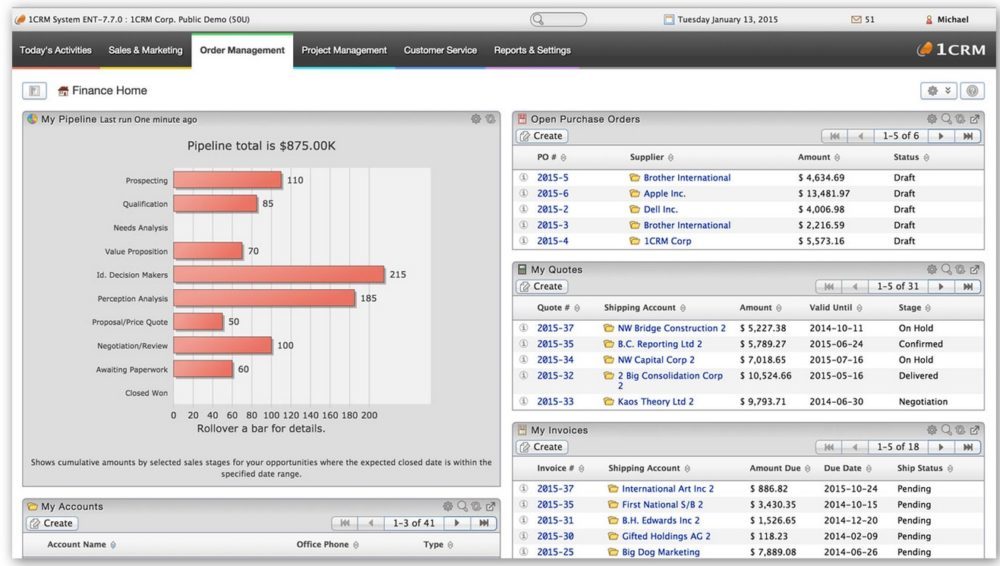
Task: Sort purchase orders by the Amount column
Action: point(819,157)
